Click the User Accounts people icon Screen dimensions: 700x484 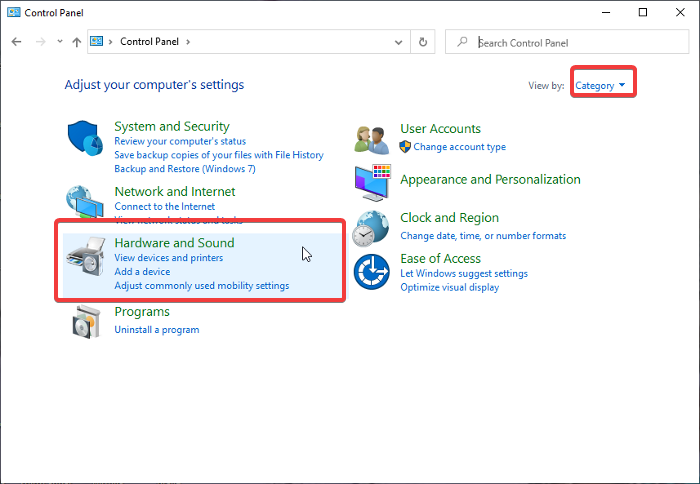[372, 139]
